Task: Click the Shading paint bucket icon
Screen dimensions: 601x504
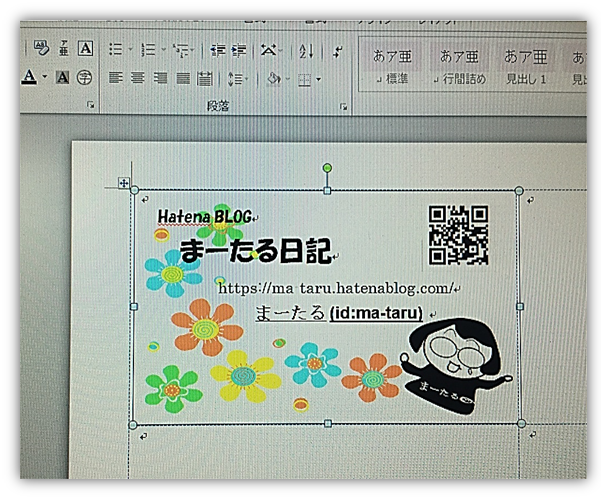Action: pyautogui.click(x=274, y=79)
